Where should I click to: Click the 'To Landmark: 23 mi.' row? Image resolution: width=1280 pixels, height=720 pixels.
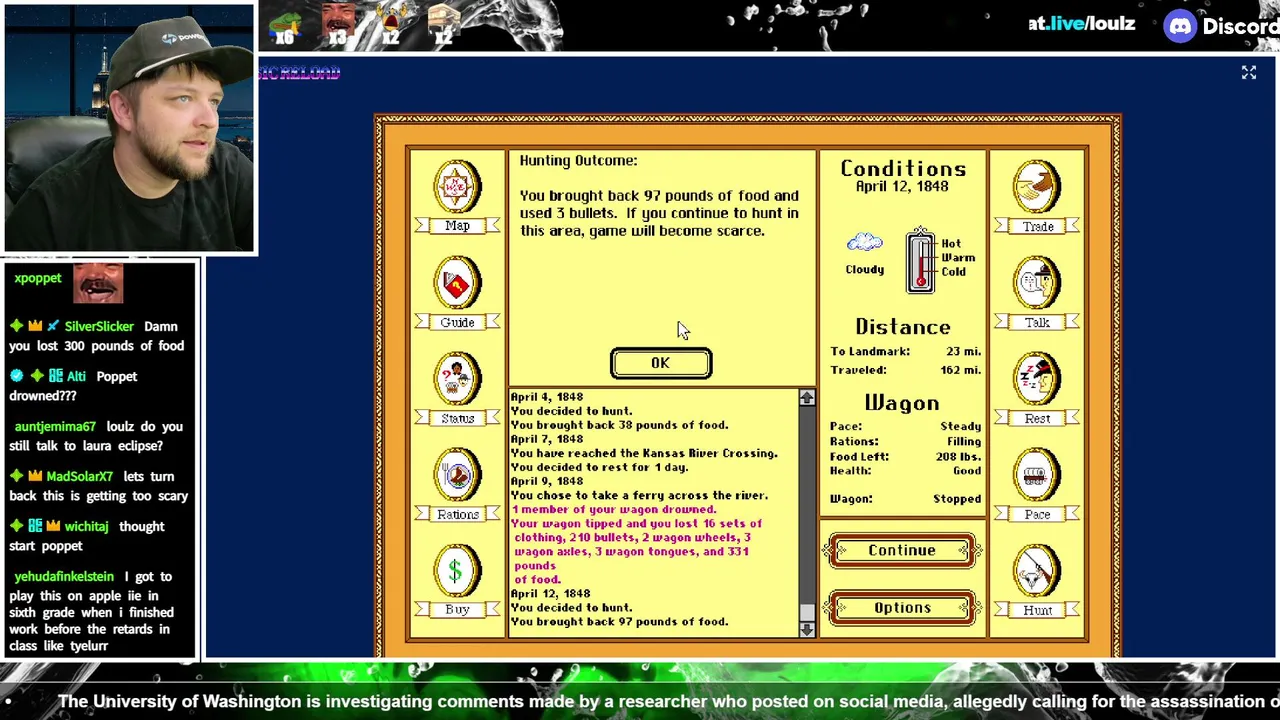coord(905,351)
